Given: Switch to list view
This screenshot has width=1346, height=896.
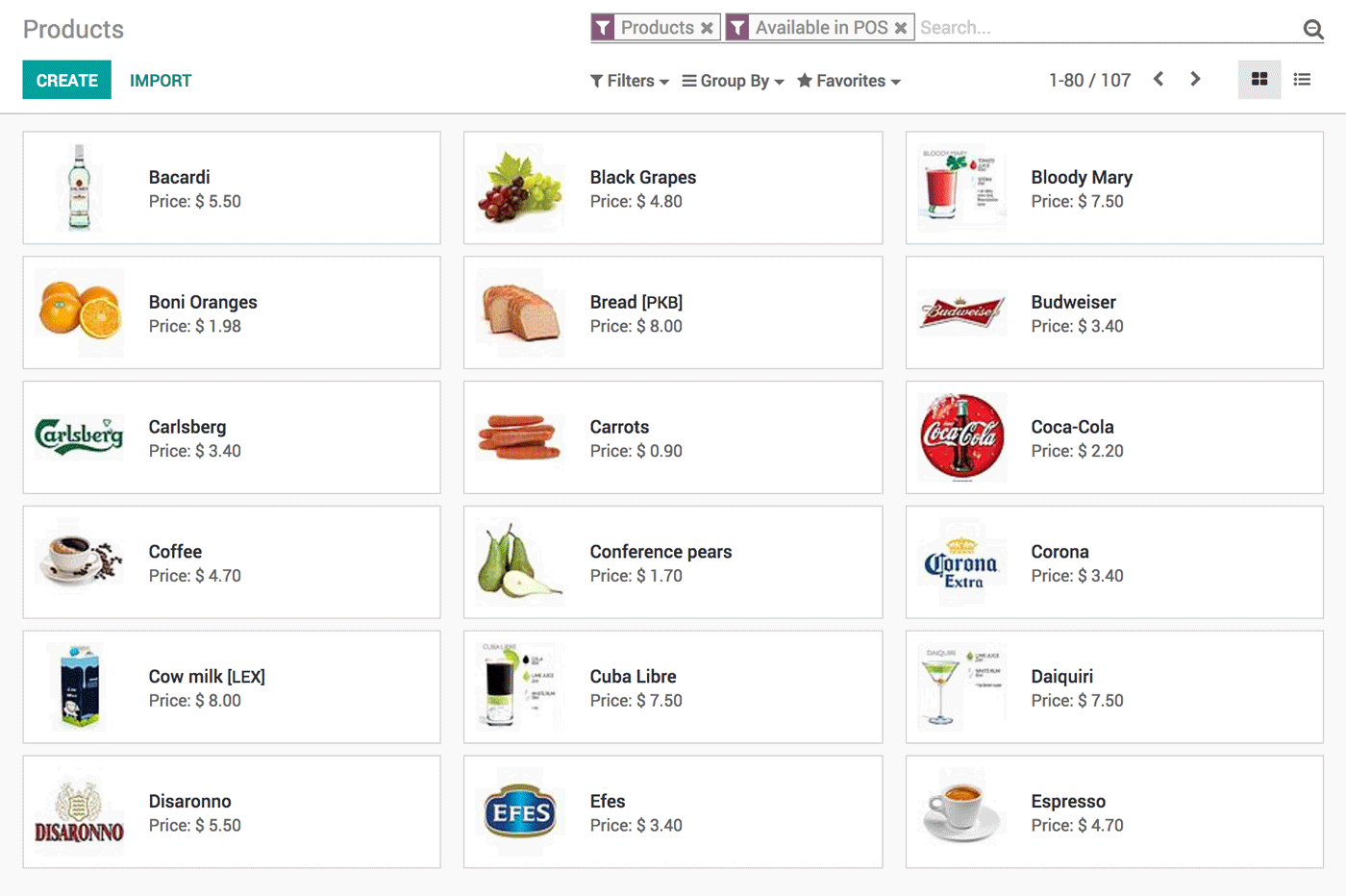Looking at the screenshot, I should [x=1302, y=80].
